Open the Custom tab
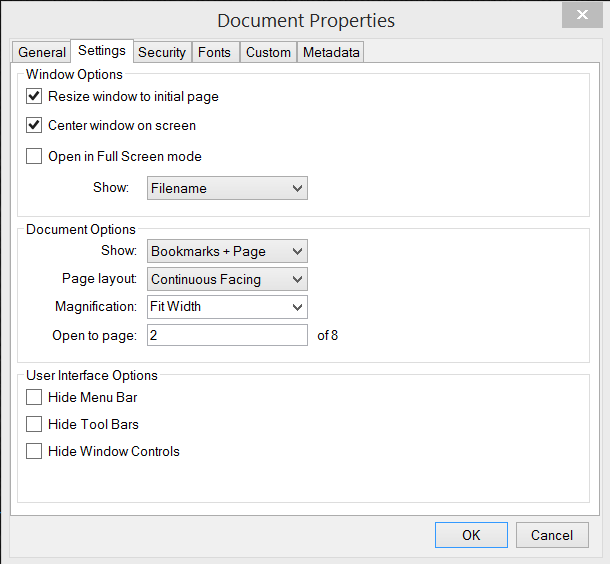Image resolution: width=610 pixels, height=564 pixels. coord(268,52)
